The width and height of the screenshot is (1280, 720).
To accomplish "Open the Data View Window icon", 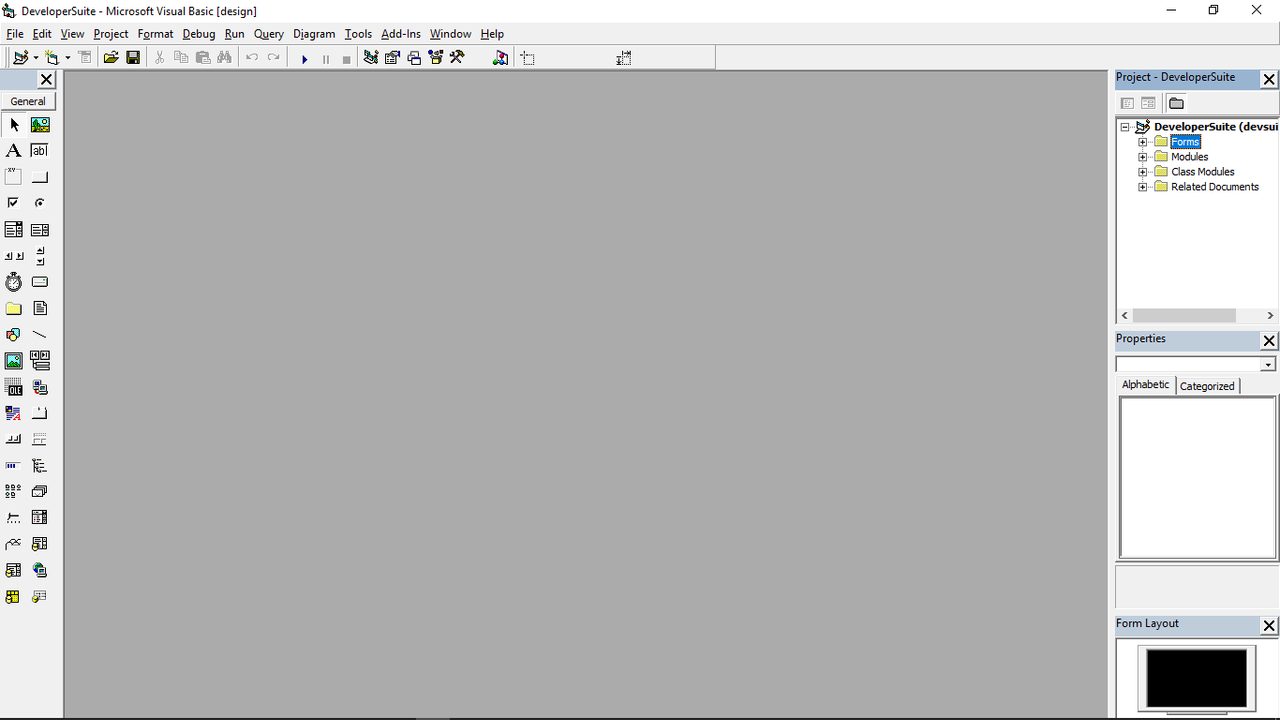I will [501, 58].
